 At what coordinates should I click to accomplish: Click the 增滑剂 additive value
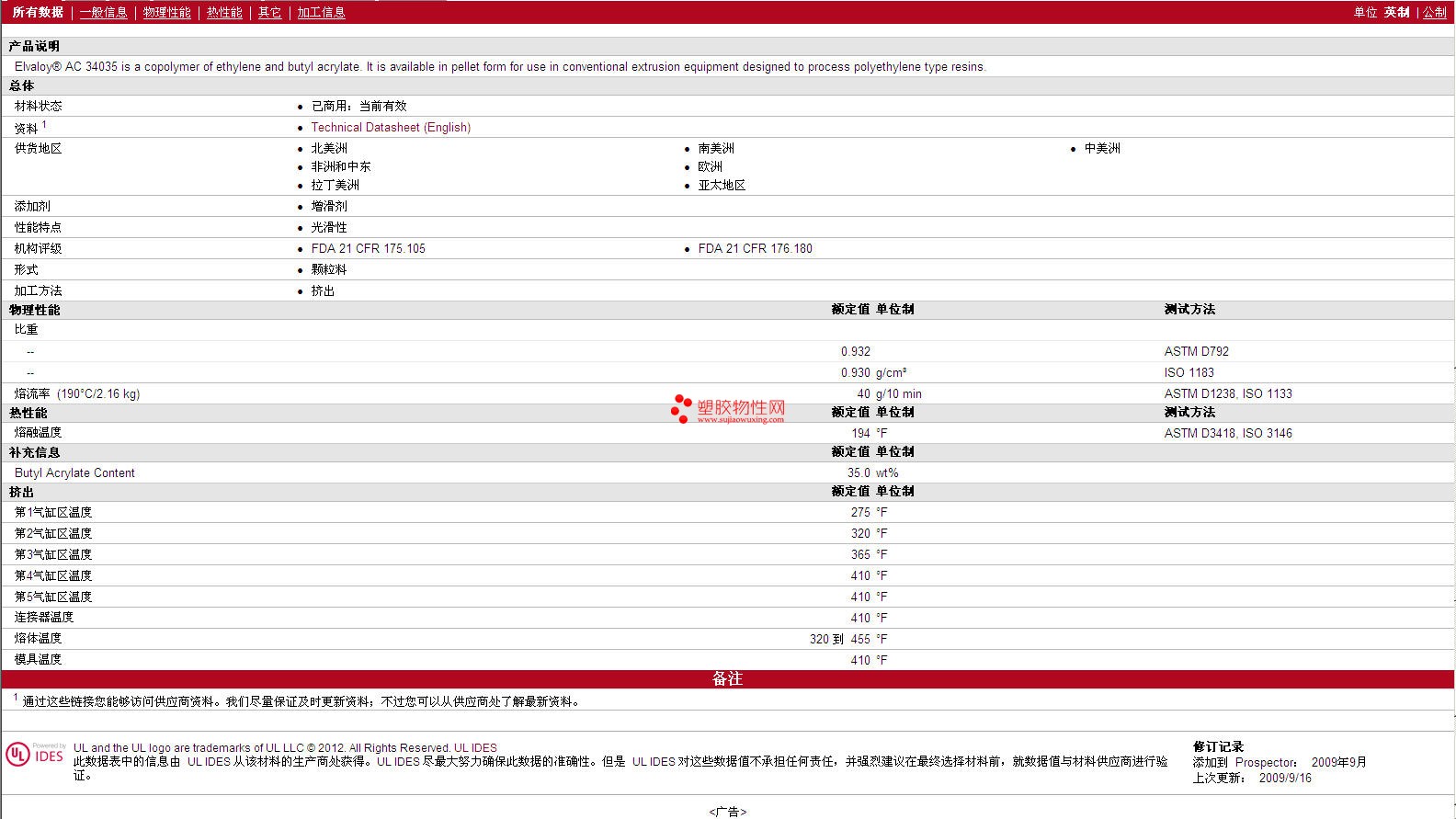[329, 207]
